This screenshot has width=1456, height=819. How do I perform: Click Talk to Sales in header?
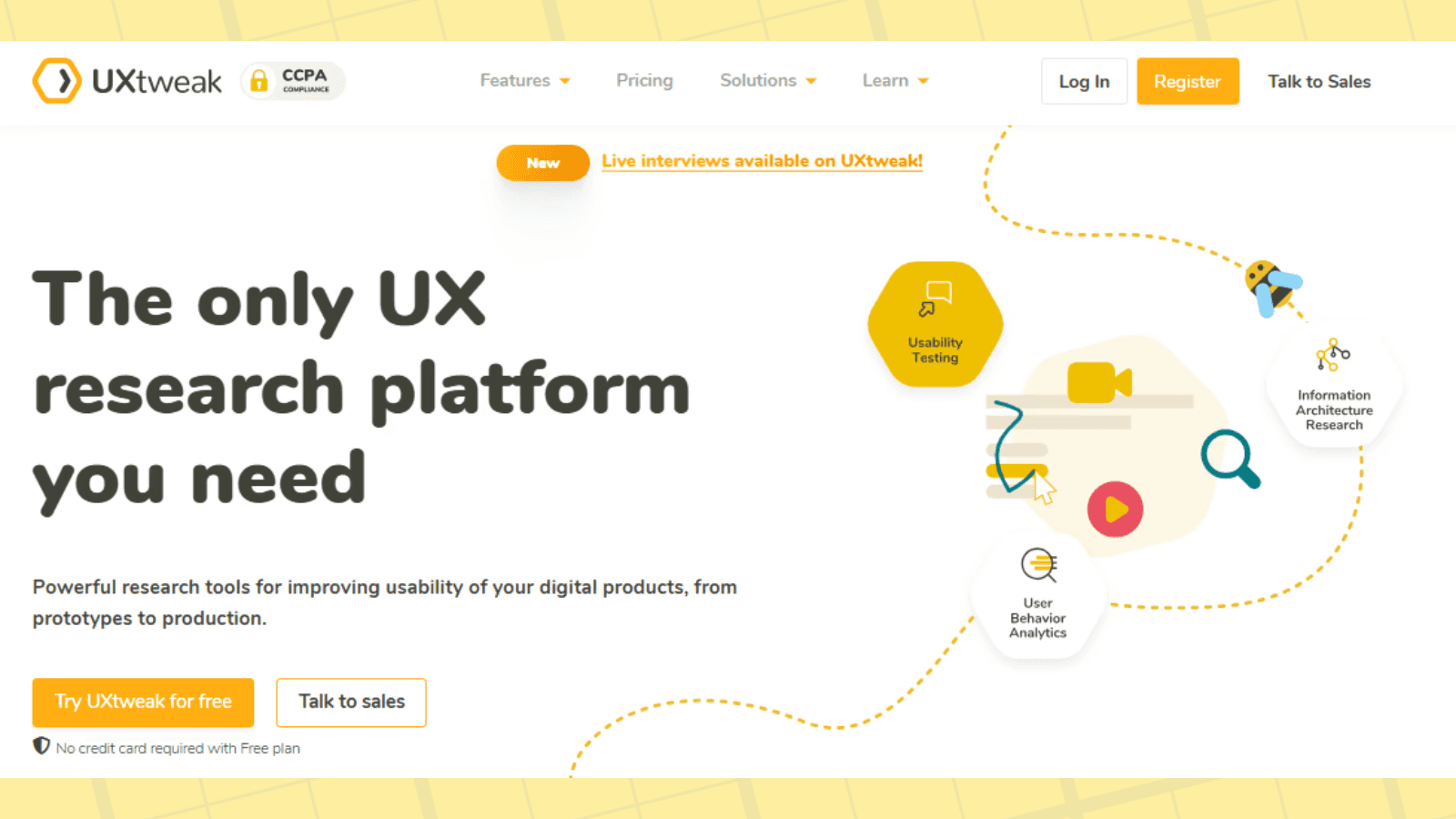1319,81
